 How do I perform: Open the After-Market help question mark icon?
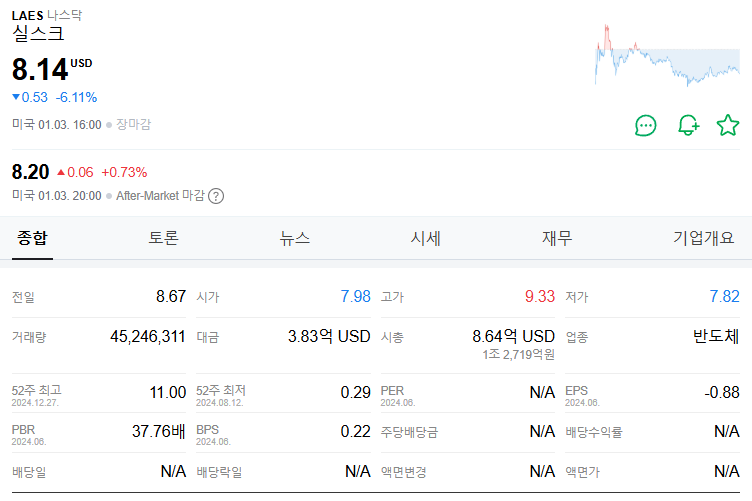click(x=216, y=196)
